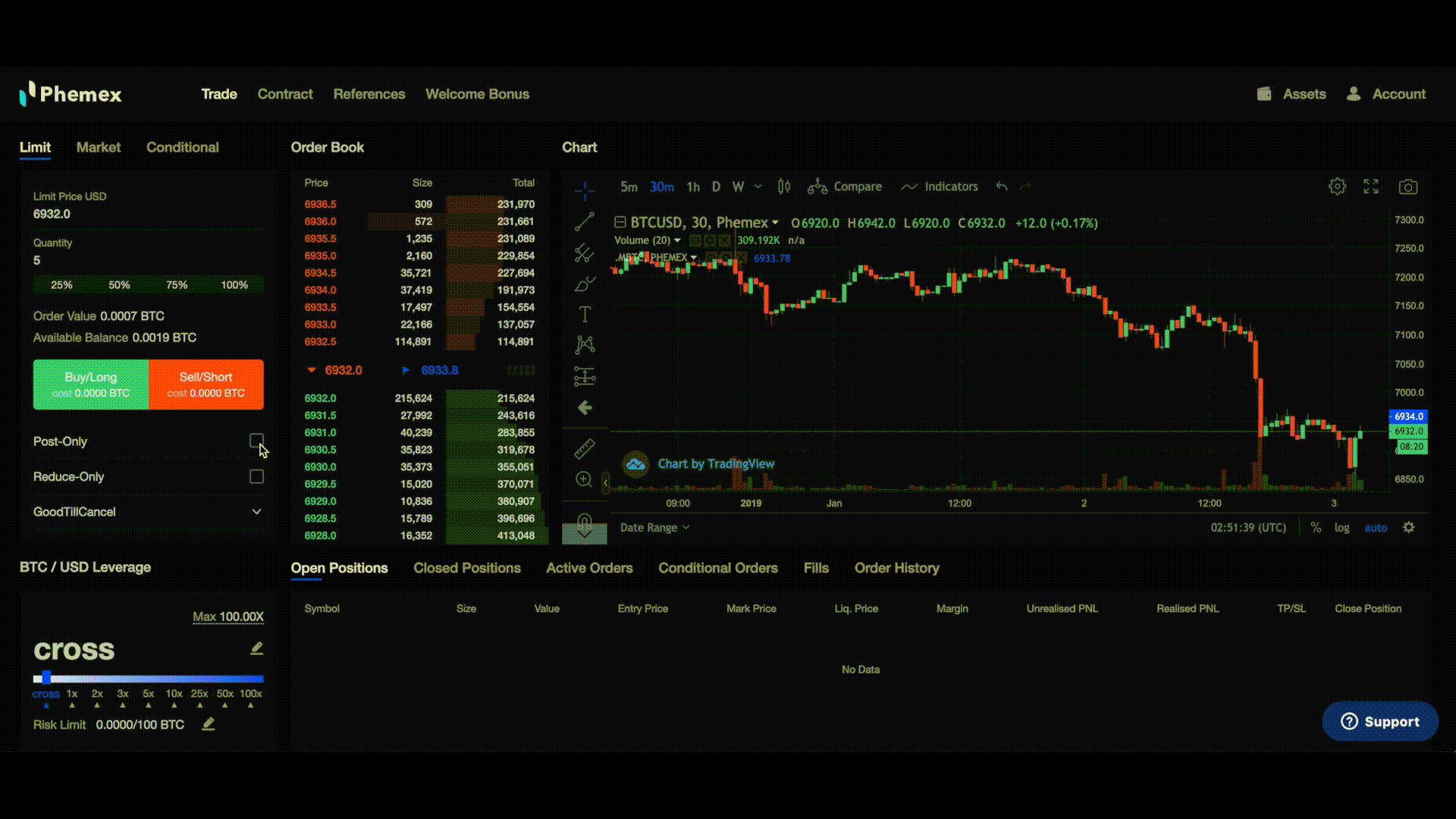
Task: Enable the Post-Only checkbox
Action: [x=256, y=441]
